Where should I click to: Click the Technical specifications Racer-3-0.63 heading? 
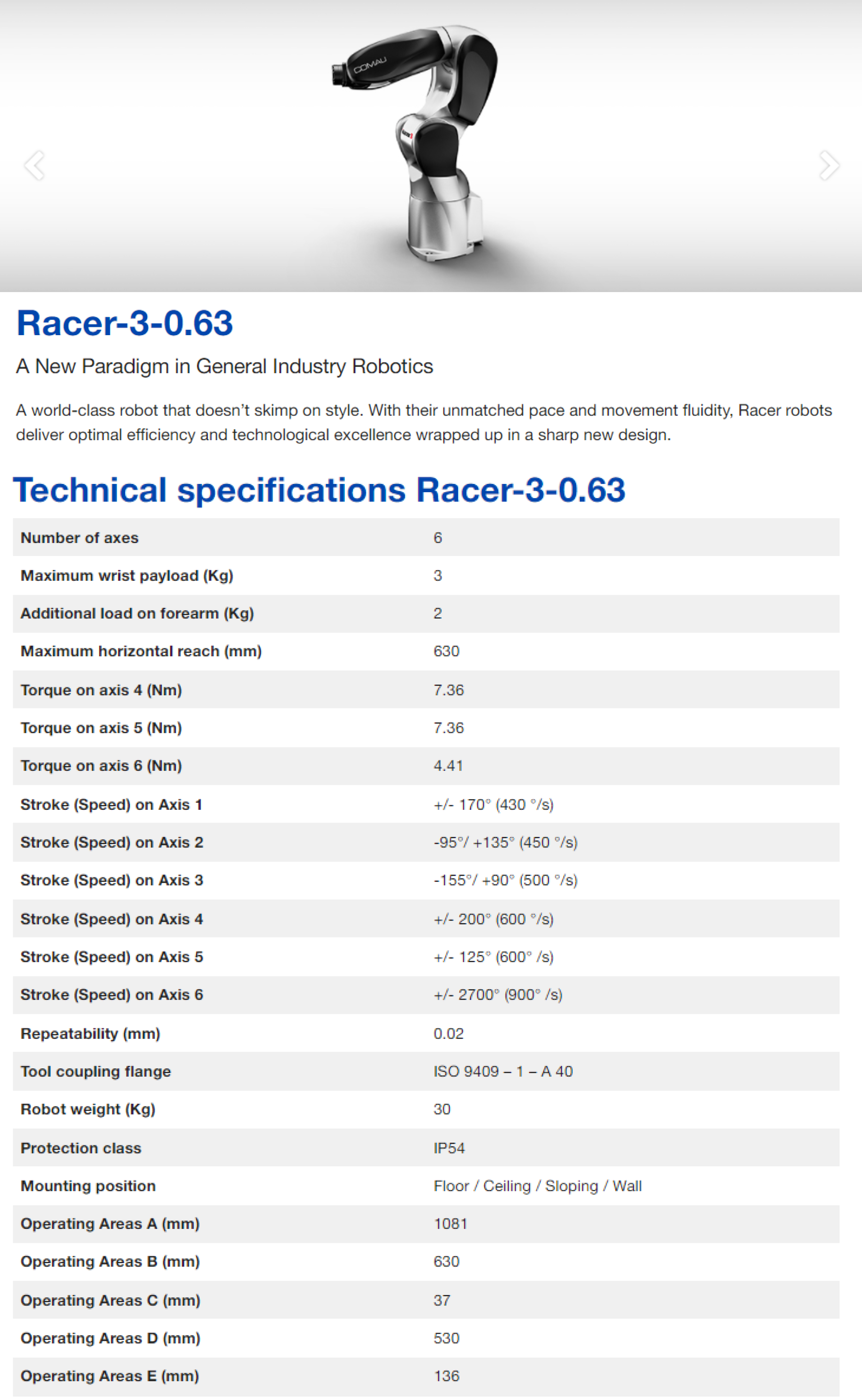(x=319, y=490)
